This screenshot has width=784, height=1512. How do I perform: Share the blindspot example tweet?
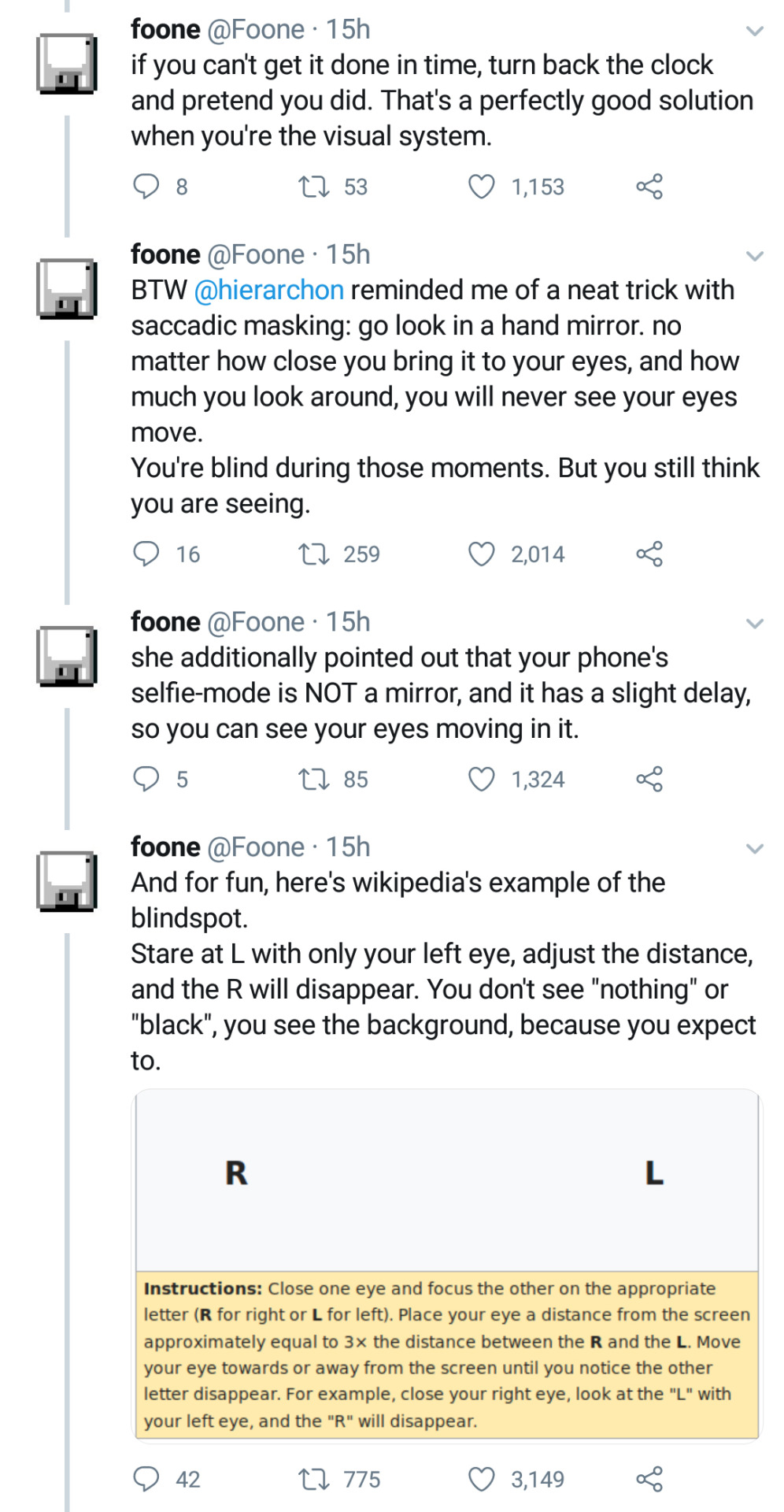649,1479
